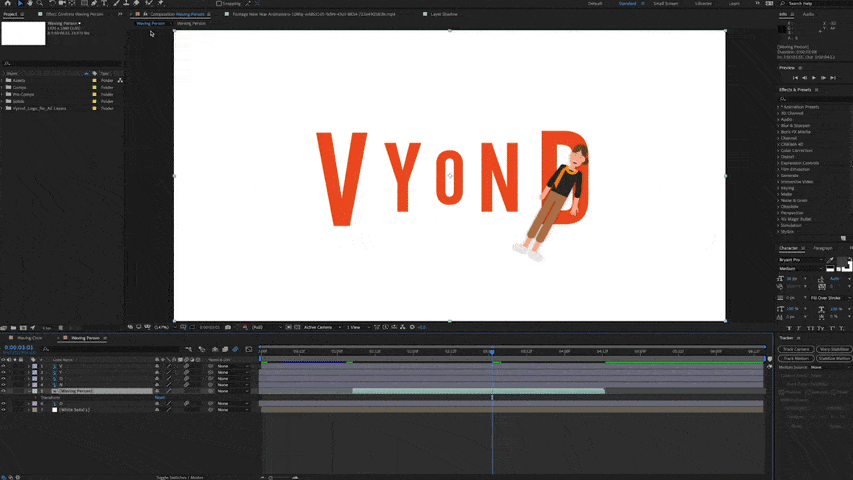Click the eyedropper in the Character panel
Viewport: 853px width, 480px height.
pyautogui.click(x=830, y=260)
